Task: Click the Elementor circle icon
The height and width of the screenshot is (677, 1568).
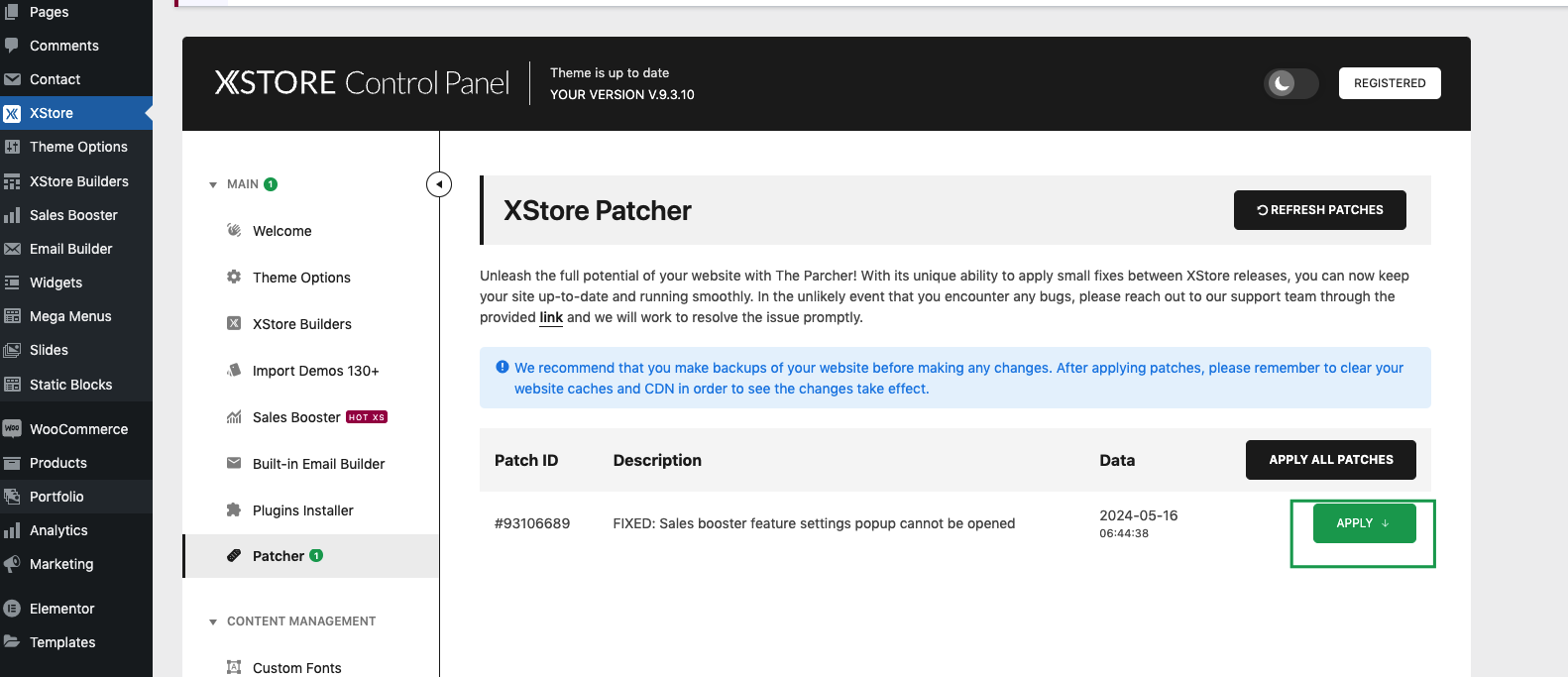Action: pyautogui.click(x=12, y=609)
